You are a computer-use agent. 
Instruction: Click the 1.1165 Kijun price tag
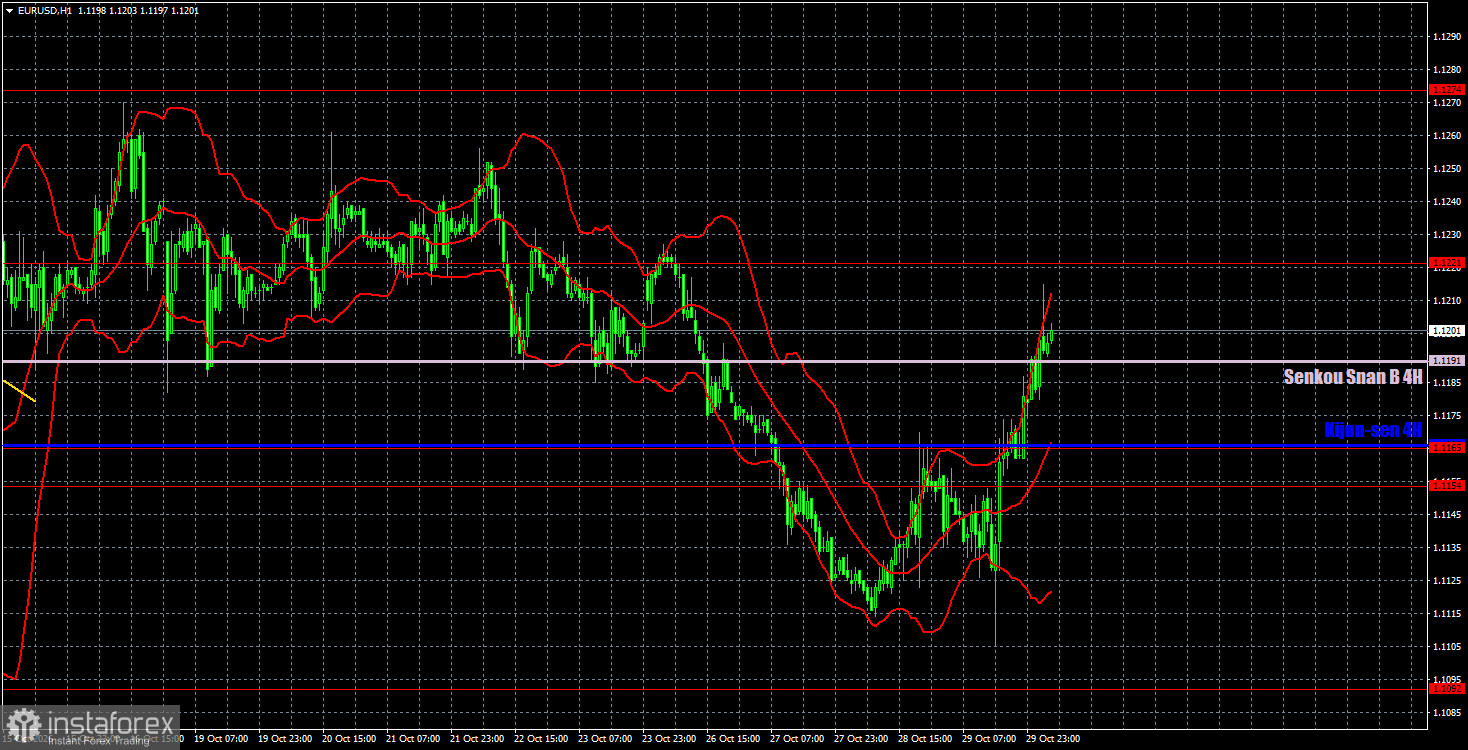pyautogui.click(x=1447, y=447)
